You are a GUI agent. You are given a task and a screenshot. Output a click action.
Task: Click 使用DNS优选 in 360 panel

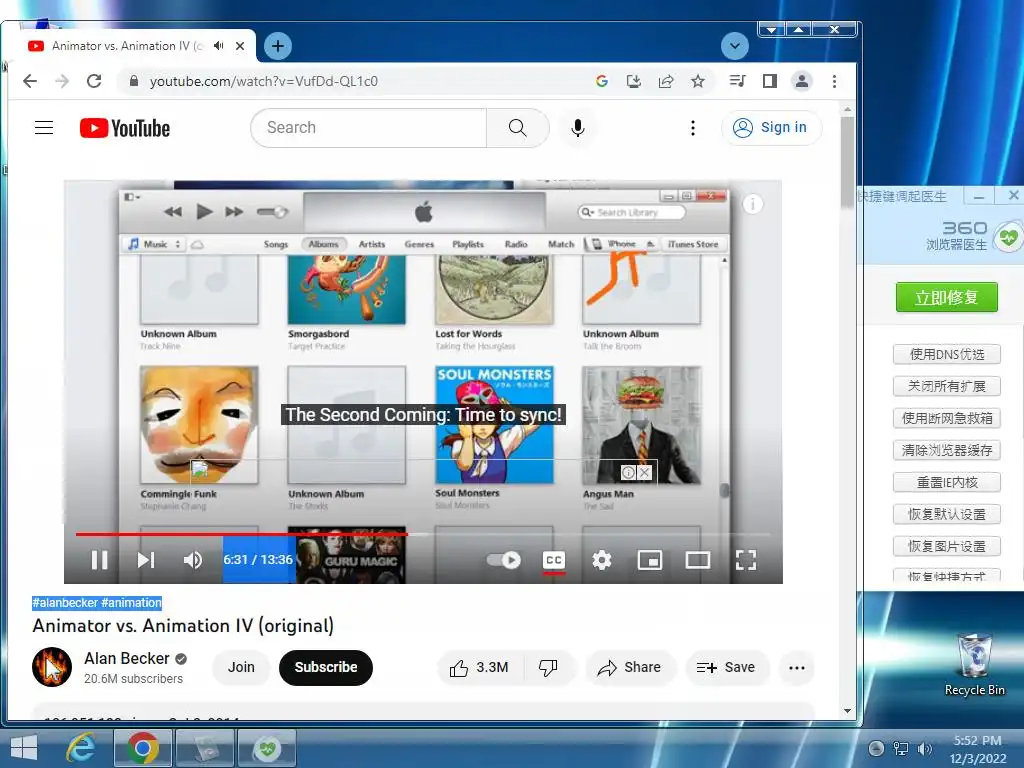click(x=946, y=354)
